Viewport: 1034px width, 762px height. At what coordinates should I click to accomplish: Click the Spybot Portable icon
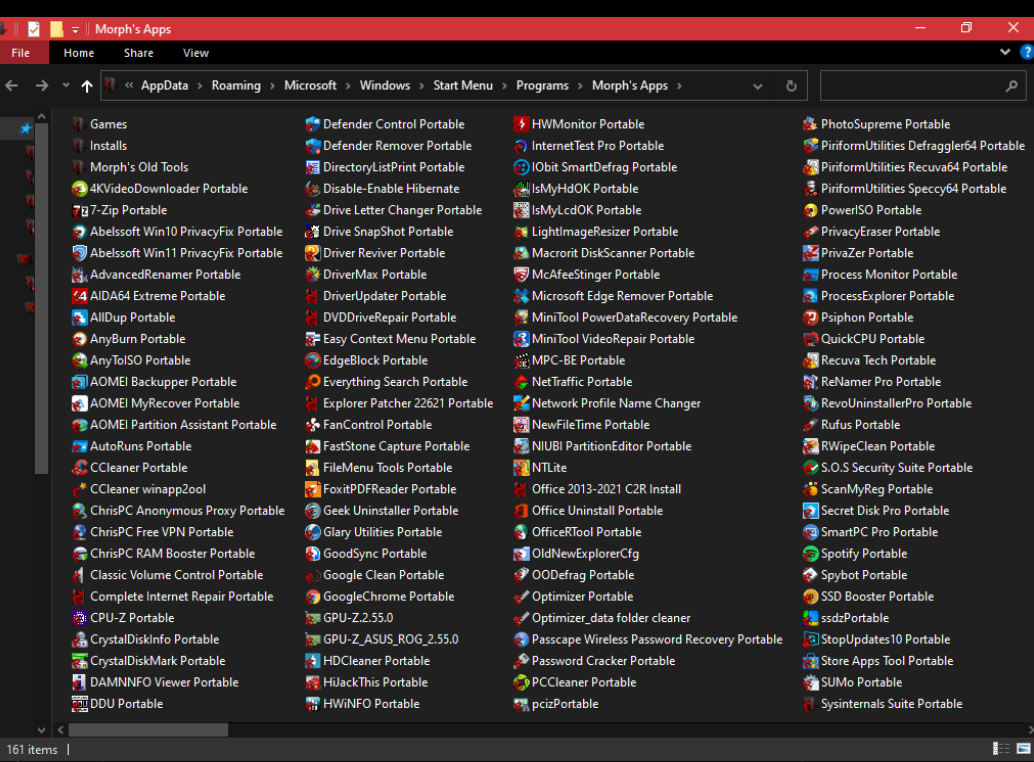tap(810, 575)
